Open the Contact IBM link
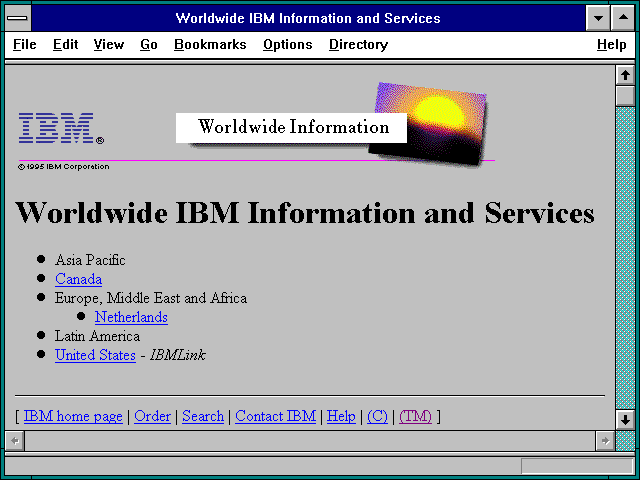The width and height of the screenshot is (640, 480). coord(276,416)
